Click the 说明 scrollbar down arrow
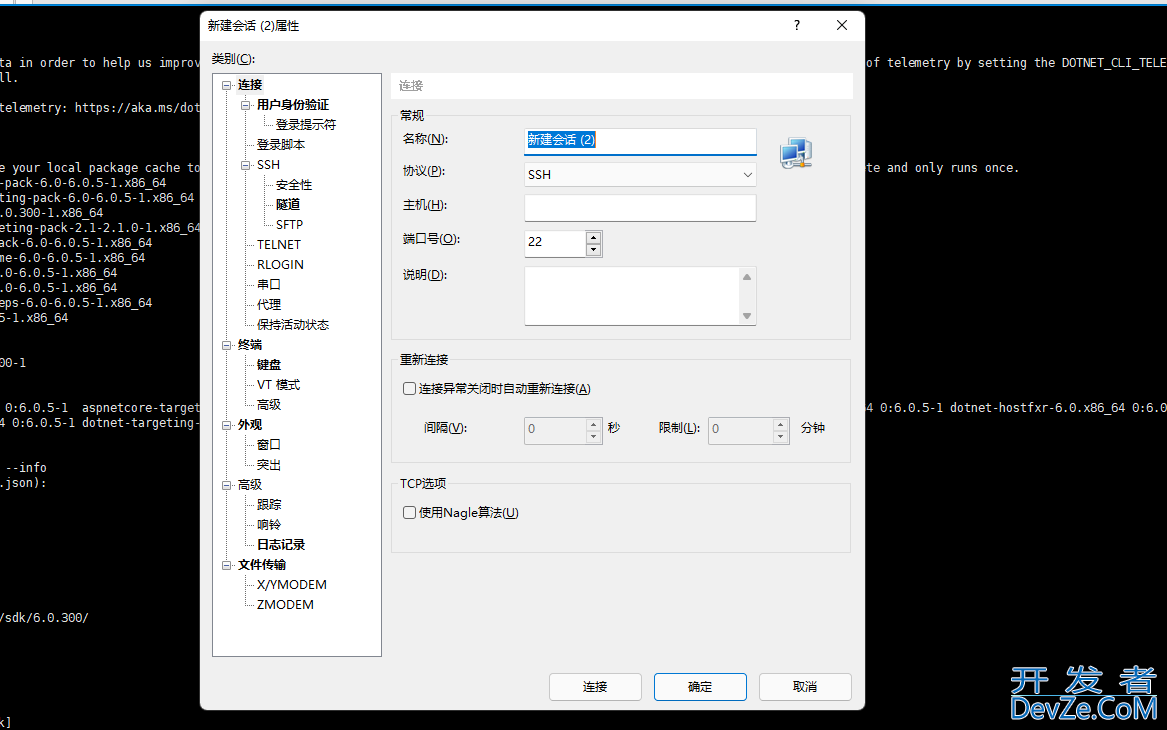This screenshot has height=730, width=1167. (x=746, y=316)
